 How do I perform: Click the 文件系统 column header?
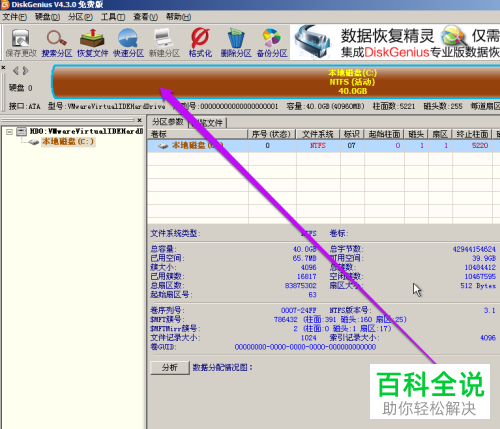coord(318,134)
